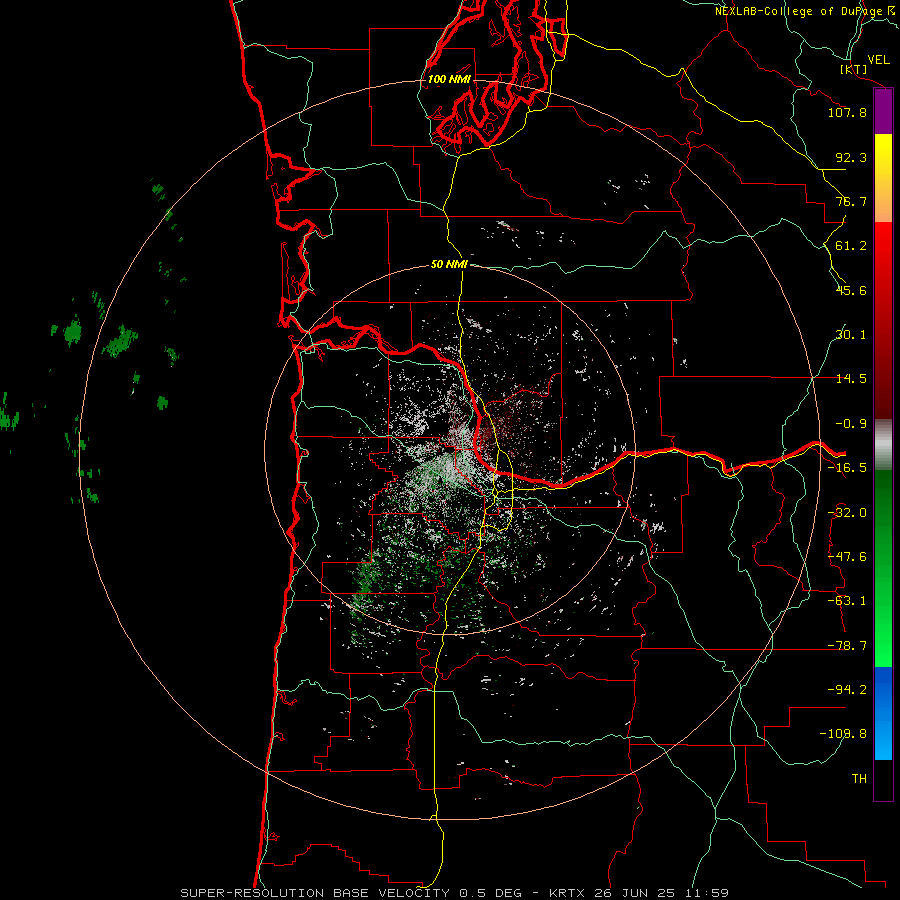Click the 26 JUN 25 11:59 timestamp
Image resolution: width=900 pixels, height=900 pixels.
[662, 893]
